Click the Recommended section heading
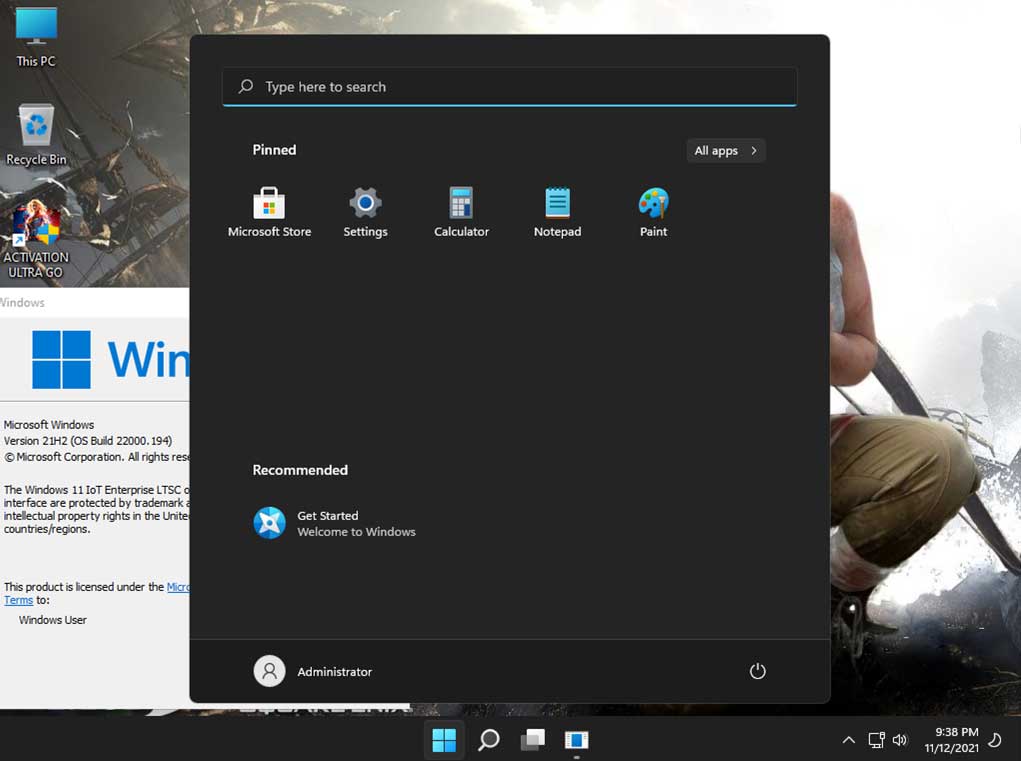The width and height of the screenshot is (1021, 761). click(x=300, y=470)
